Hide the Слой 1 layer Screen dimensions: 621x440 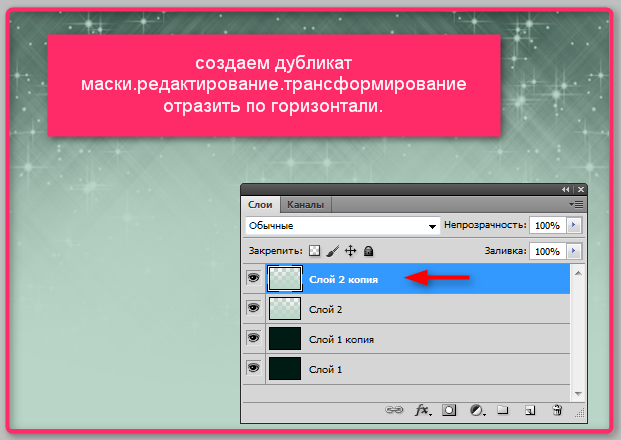tap(253, 368)
